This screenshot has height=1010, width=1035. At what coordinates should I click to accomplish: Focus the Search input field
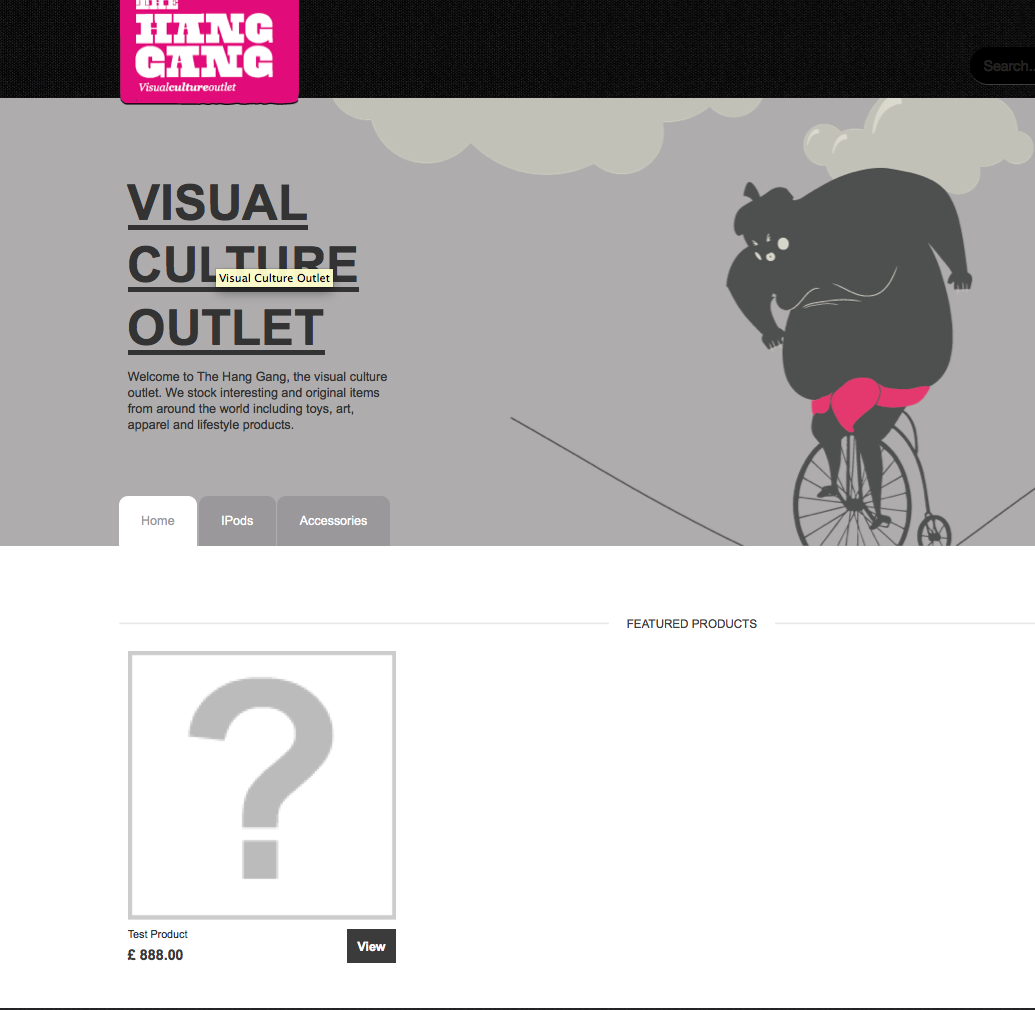coord(1003,66)
